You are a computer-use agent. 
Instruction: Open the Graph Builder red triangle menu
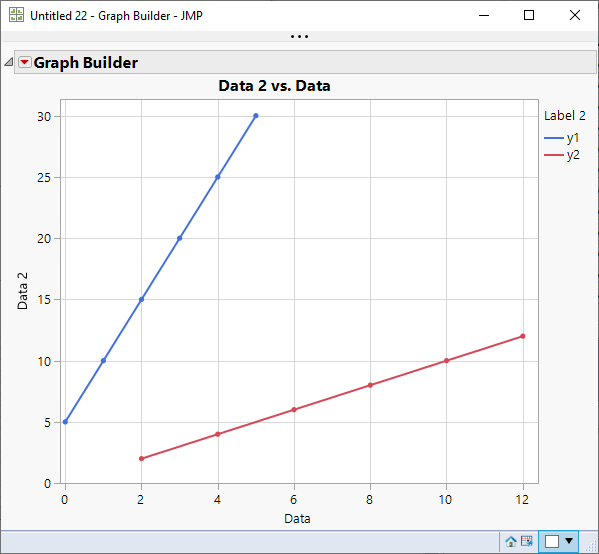(25, 62)
